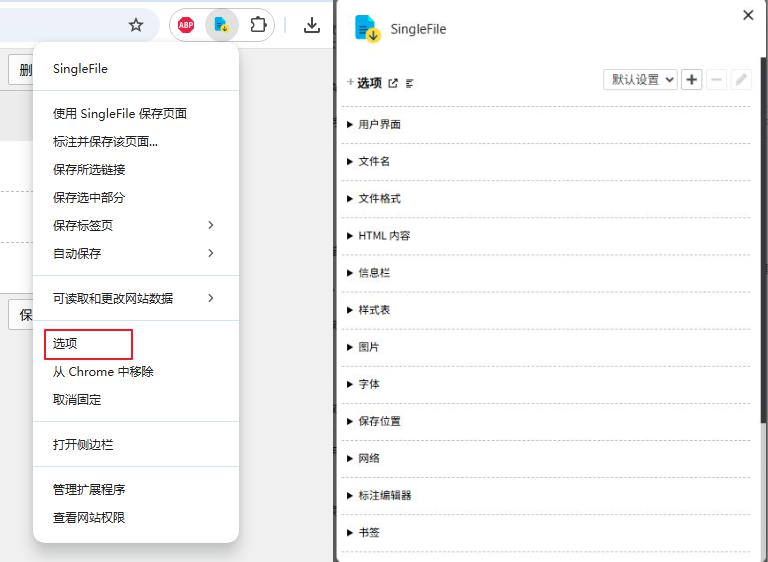The height and width of the screenshot is (562, 768).
Task: Expand the 字体 section
Action: click(x=546, y=385)
